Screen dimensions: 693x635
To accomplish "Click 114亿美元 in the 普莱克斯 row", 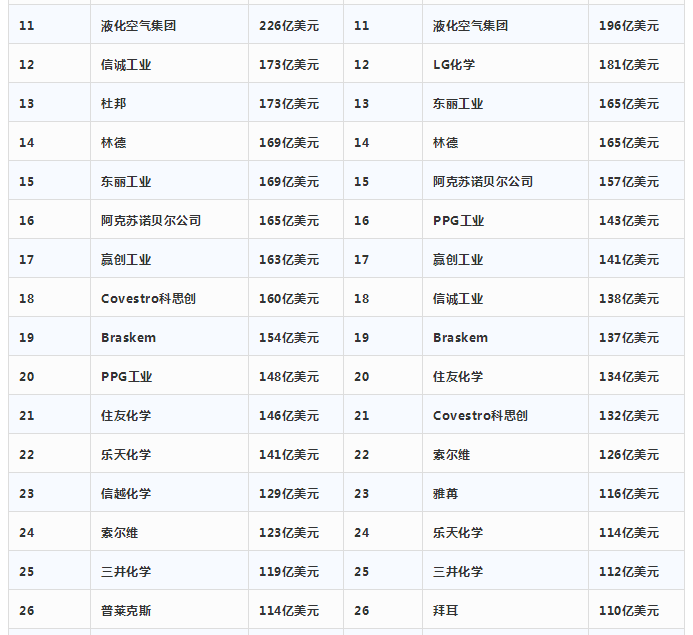I will tap(289, 611).
